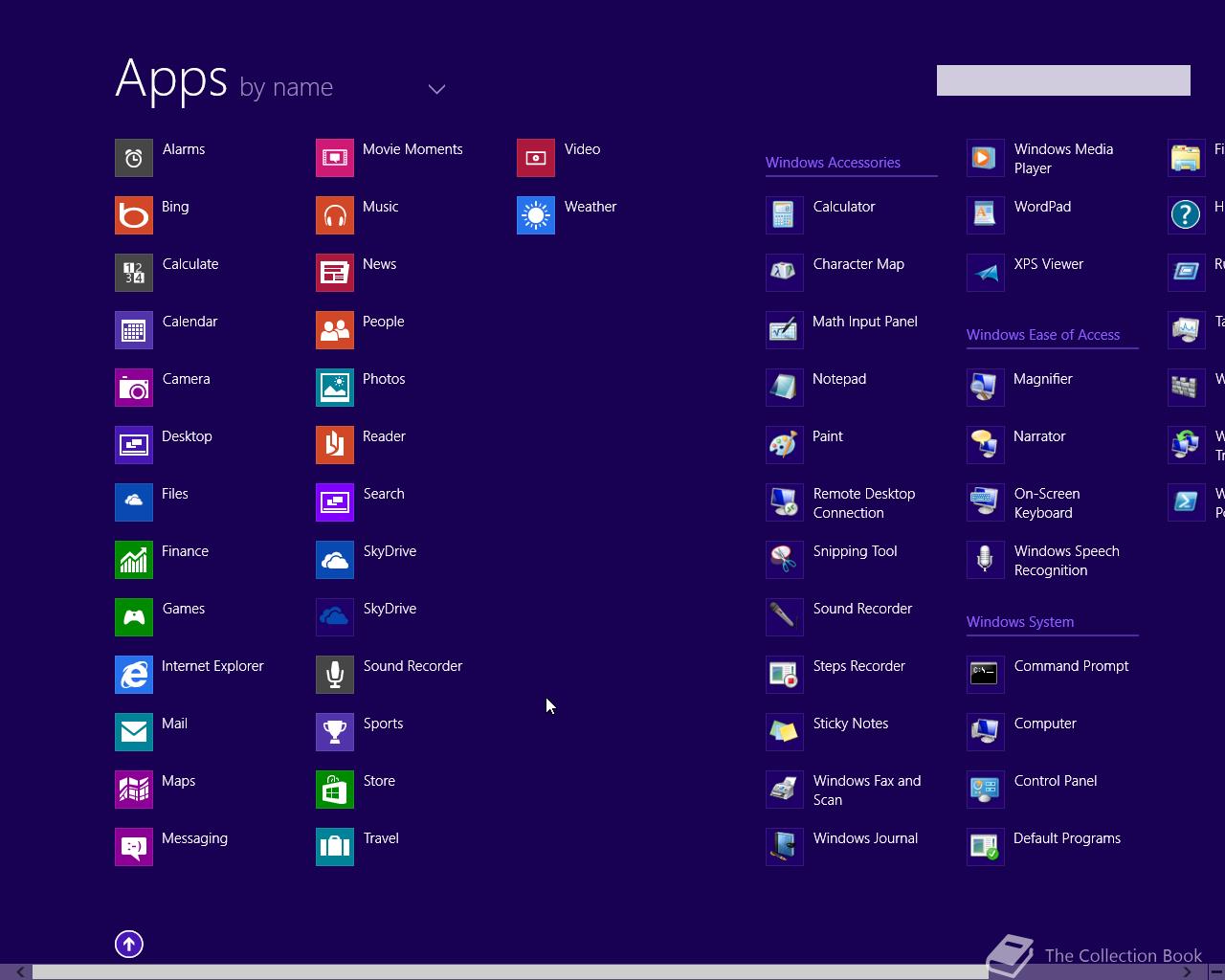Launch Paint from Windows Accessories
The height and width of the screenshot is (980, 1225).
(x=785, y=445)
